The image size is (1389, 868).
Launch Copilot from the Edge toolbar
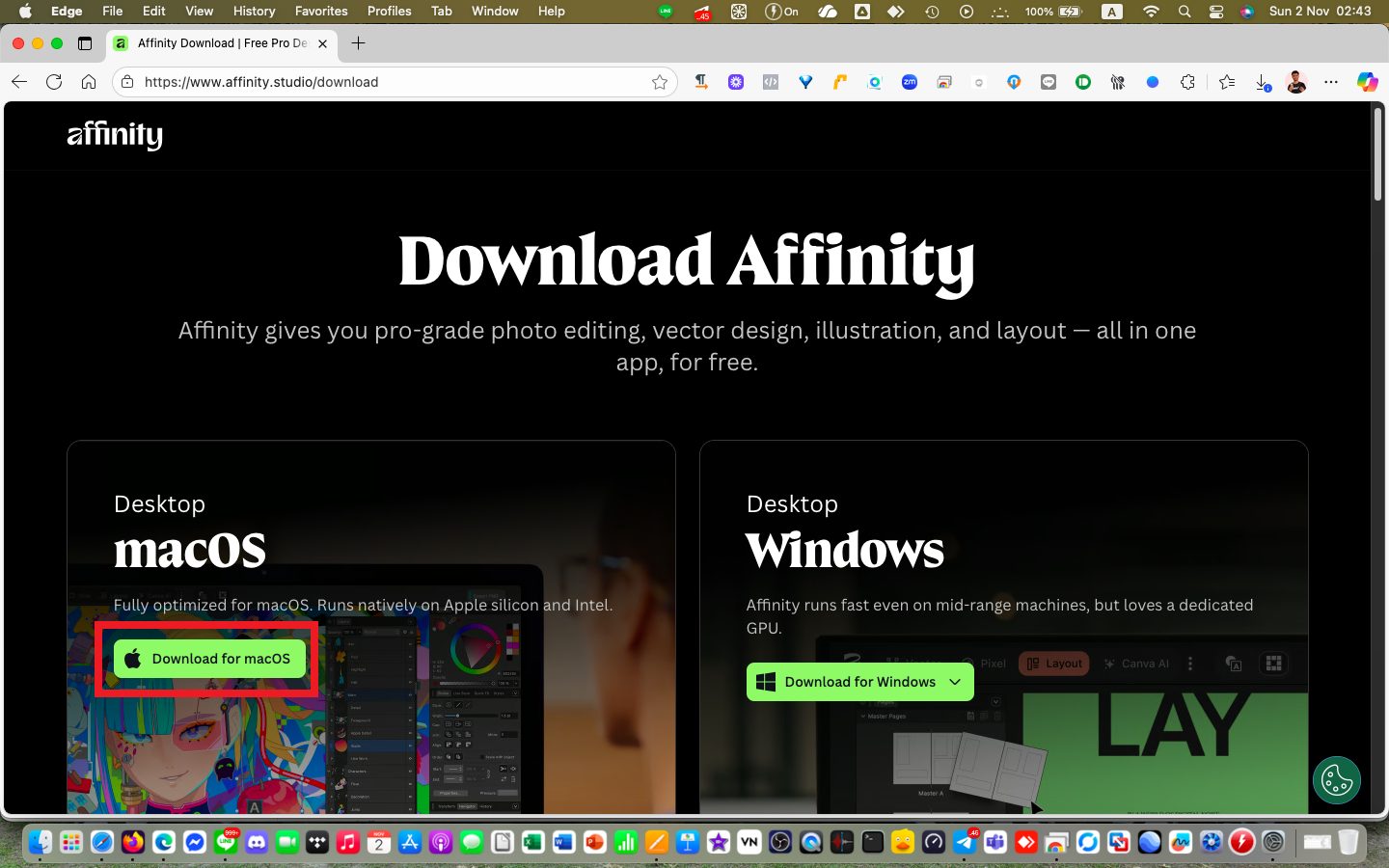(1367, 82)
